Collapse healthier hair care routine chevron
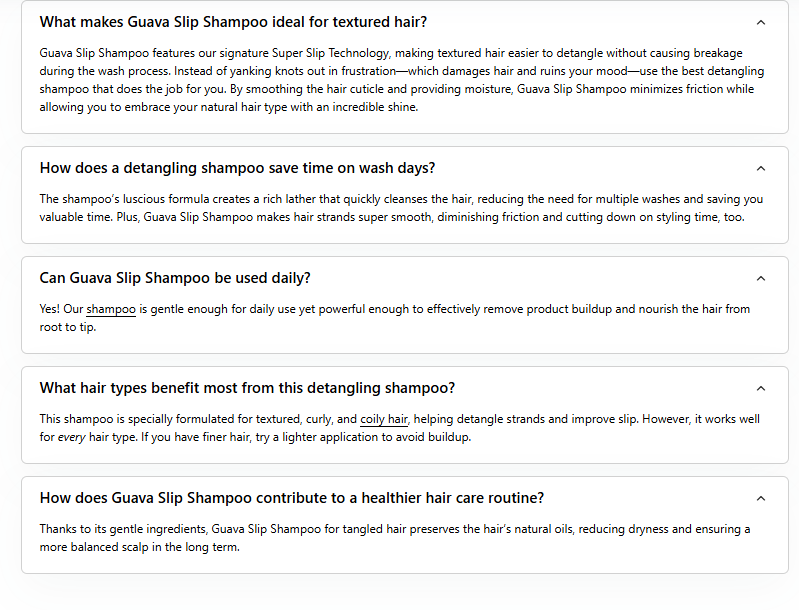Viewport: 799px width, 610px height. point(761,498)
